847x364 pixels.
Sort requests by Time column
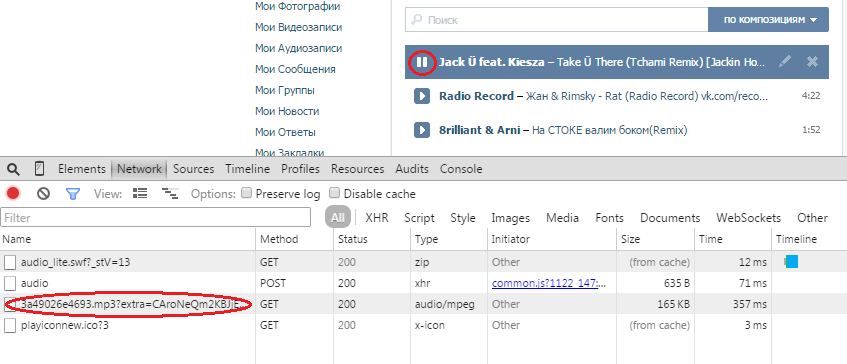732,239
